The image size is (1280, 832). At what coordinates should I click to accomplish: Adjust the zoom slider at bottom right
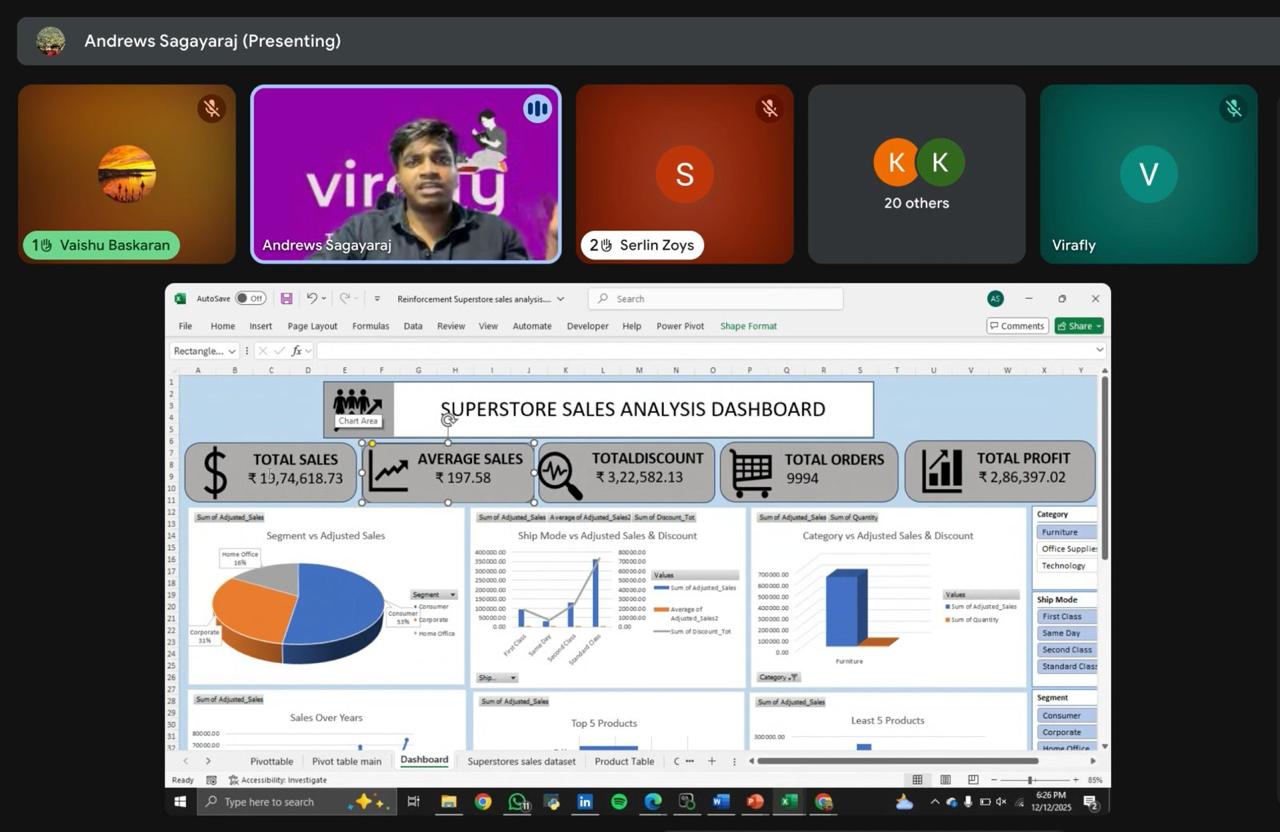[1031, 779]
